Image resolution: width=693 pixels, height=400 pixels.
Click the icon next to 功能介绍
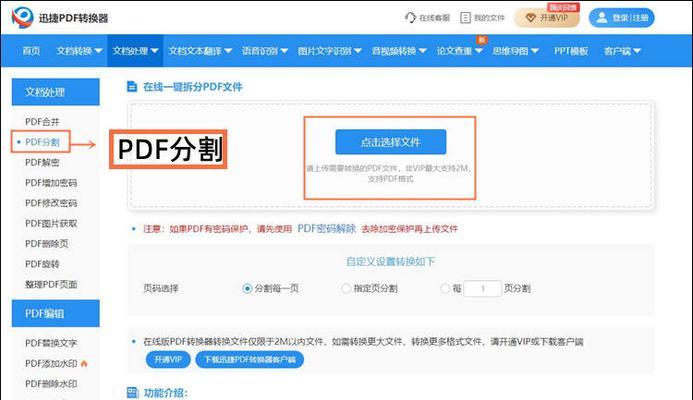(133, 392)
